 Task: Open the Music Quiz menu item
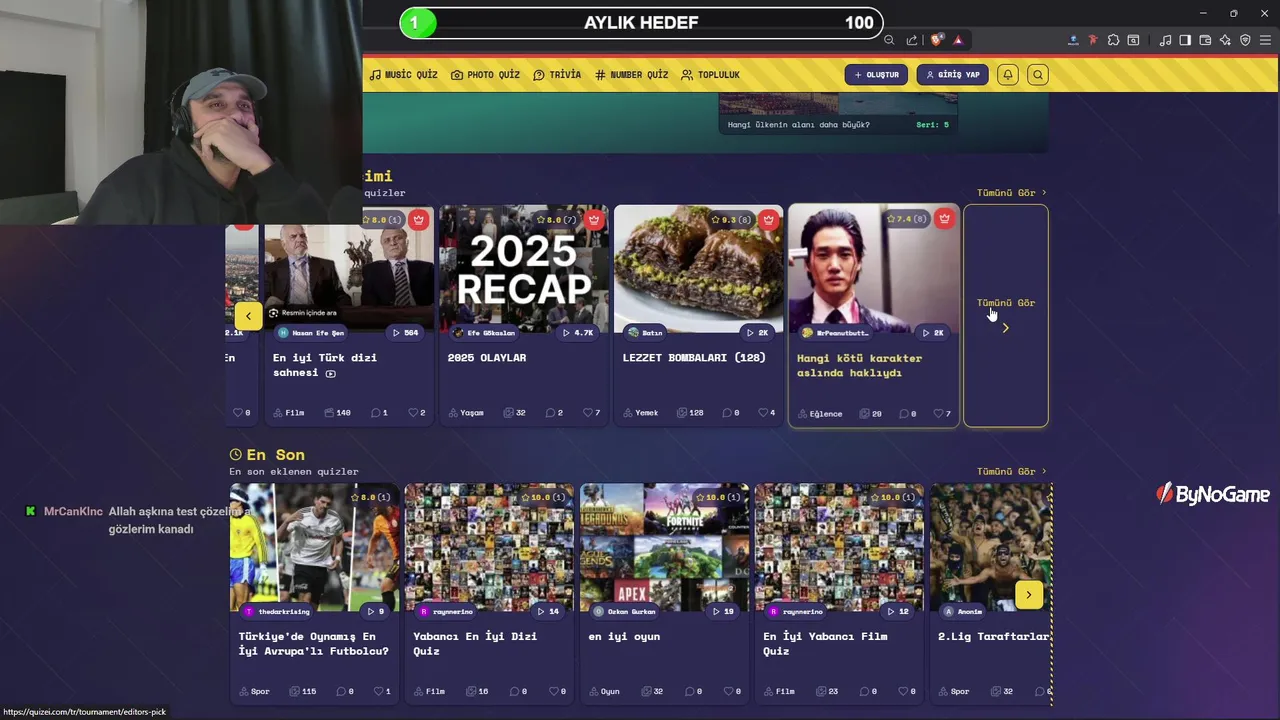pyautogui.click(x=403, y=75)
